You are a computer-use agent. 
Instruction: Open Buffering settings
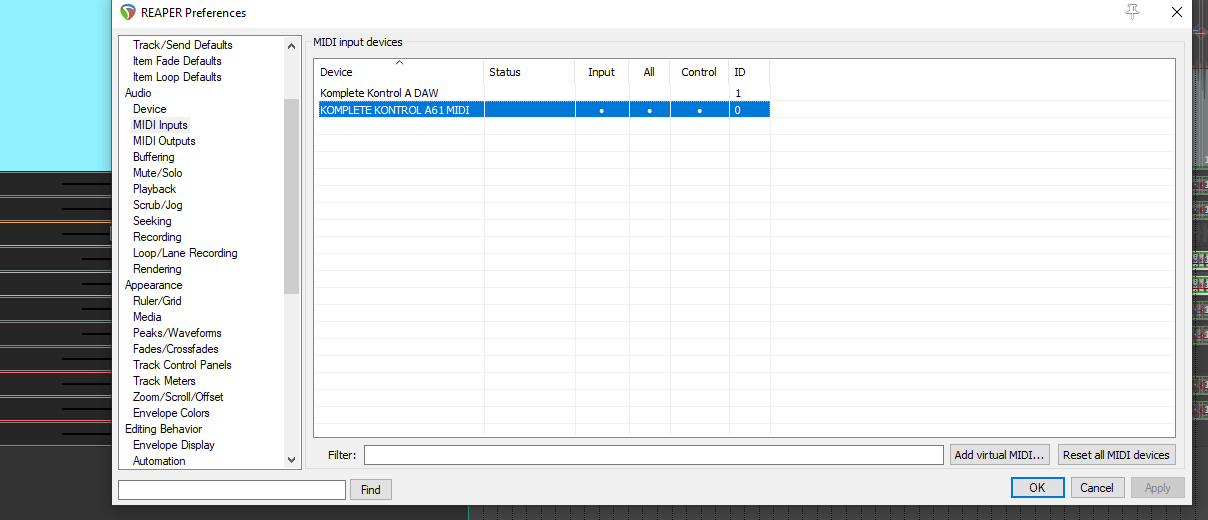(154, 157)
